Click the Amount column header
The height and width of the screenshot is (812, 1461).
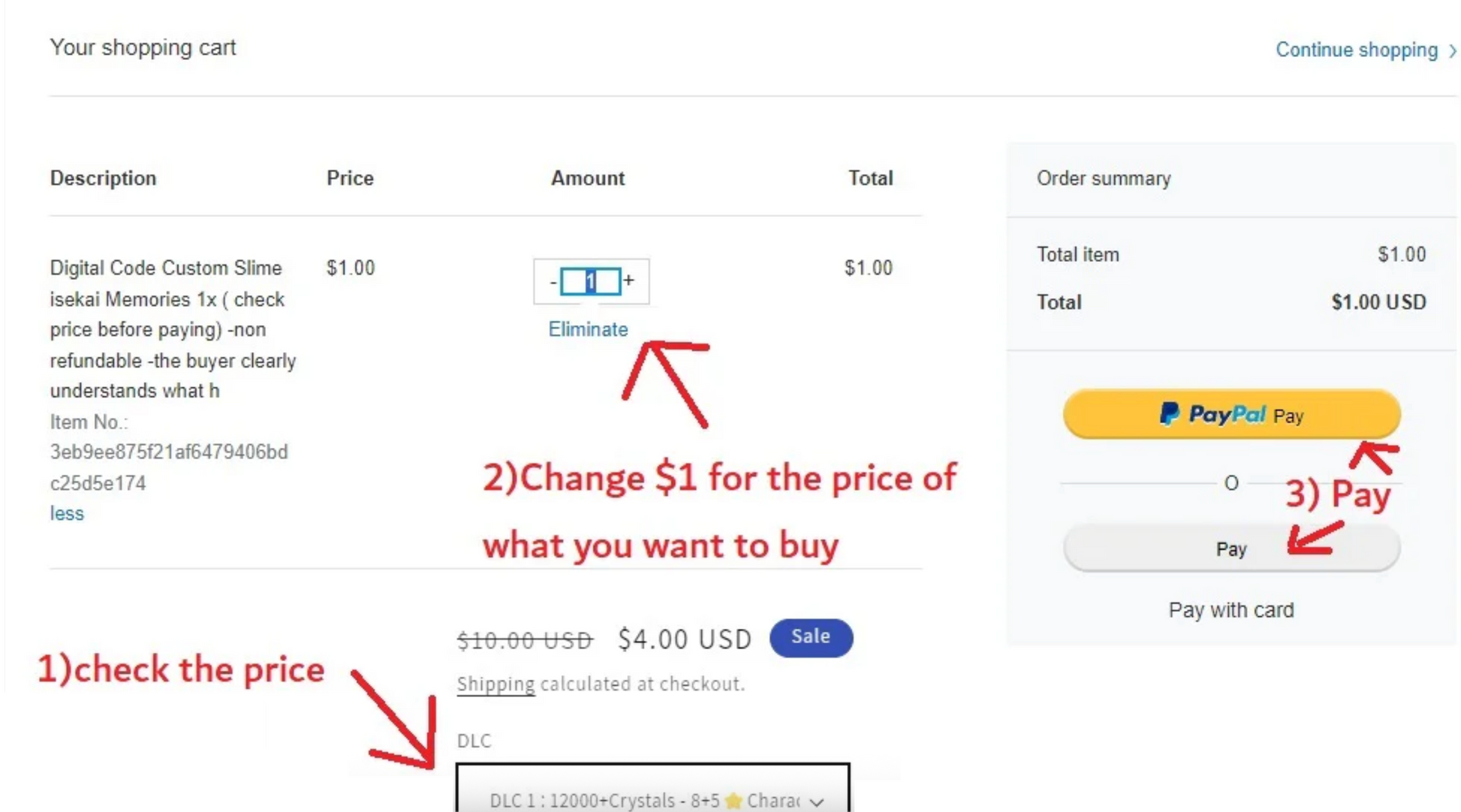click(587, 178)
